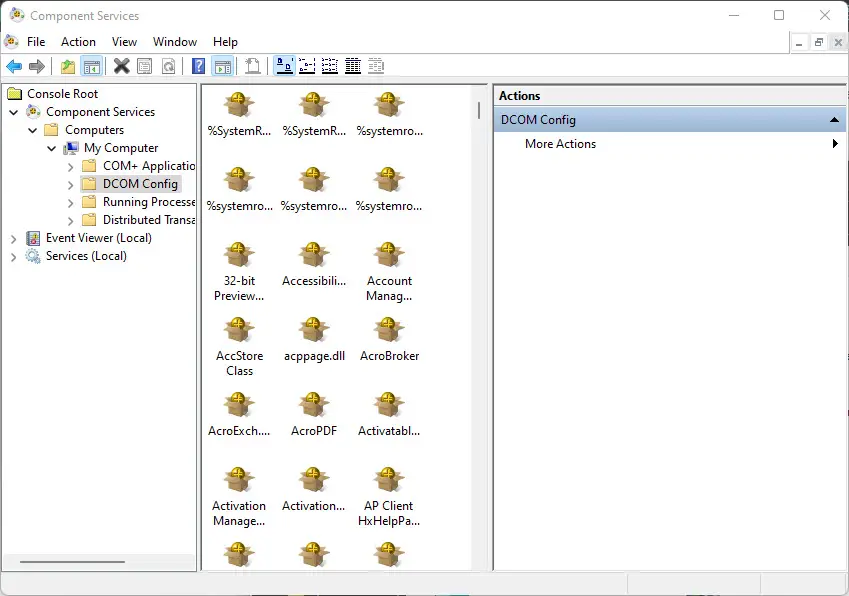Open the File menu
This screenshot has width=849, height=596.
click(36, 42)
